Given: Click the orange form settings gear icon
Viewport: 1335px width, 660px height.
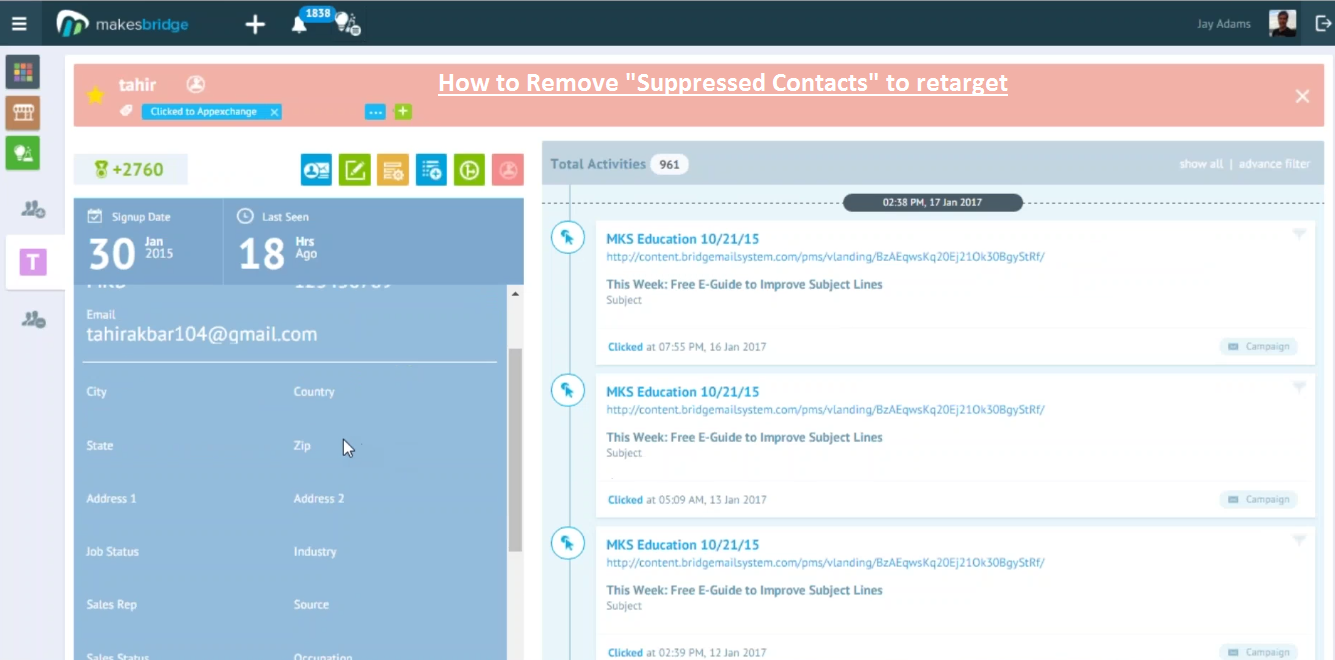Looking at the screenshot, I should [392, 170].
